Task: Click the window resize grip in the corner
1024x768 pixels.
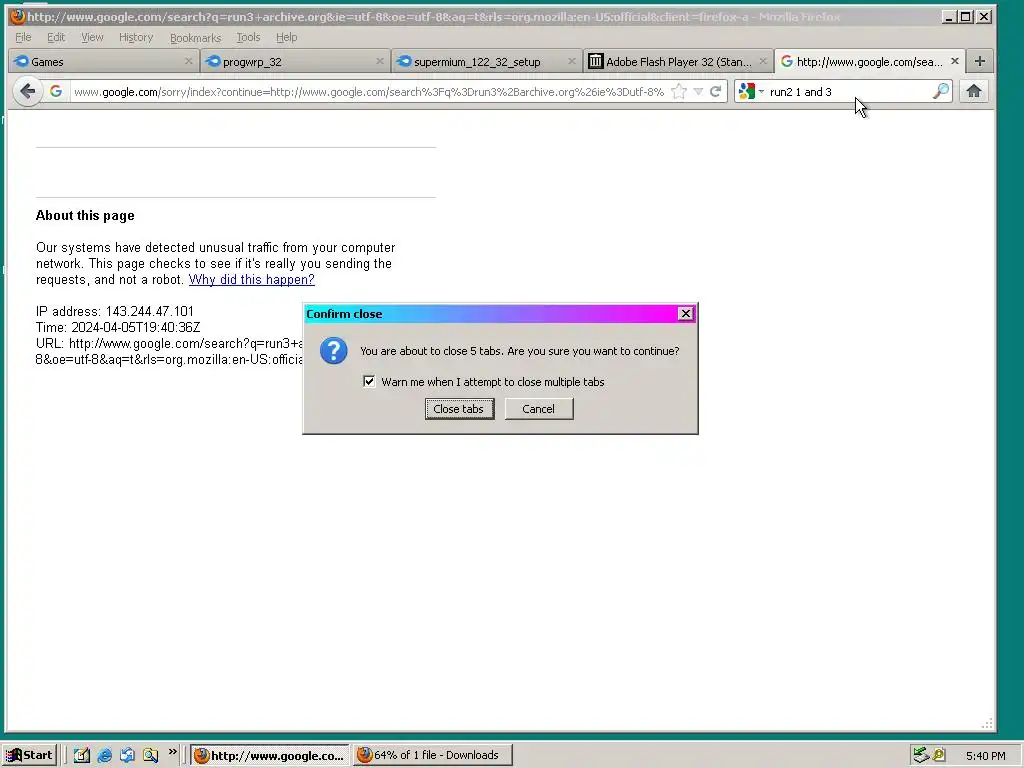Action: 987,723
